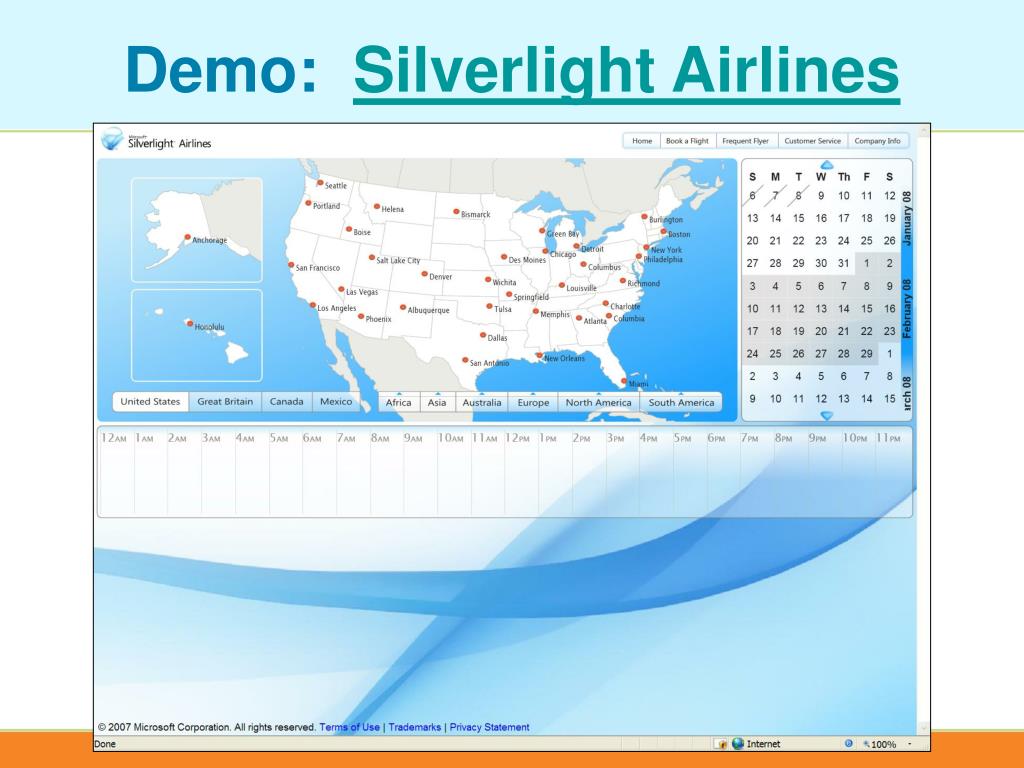Select the Phoenix city dot
Viewport: 1024px width, 768px height.
coord(360,317)
